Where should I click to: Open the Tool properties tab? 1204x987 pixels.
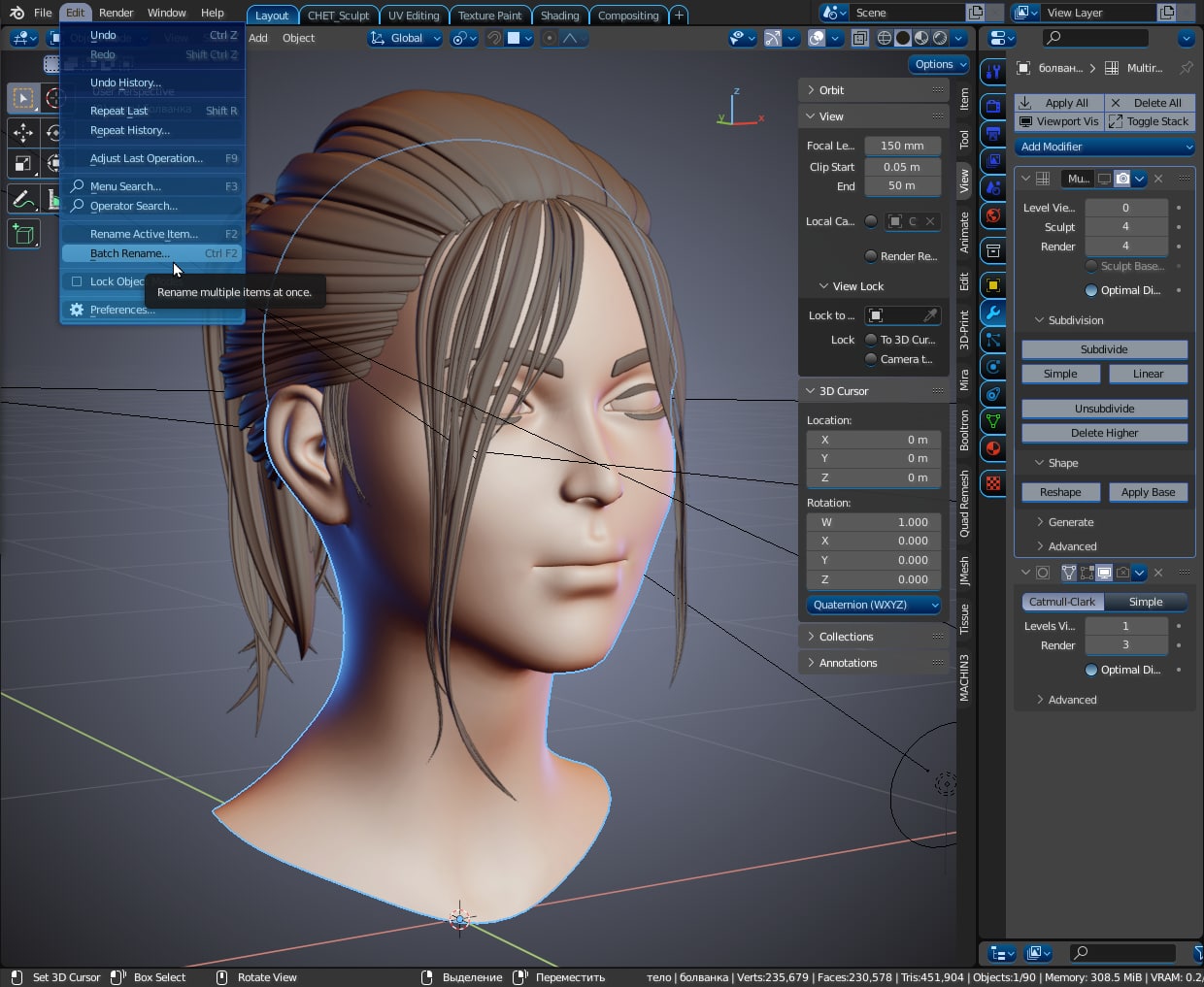[993, 71]
